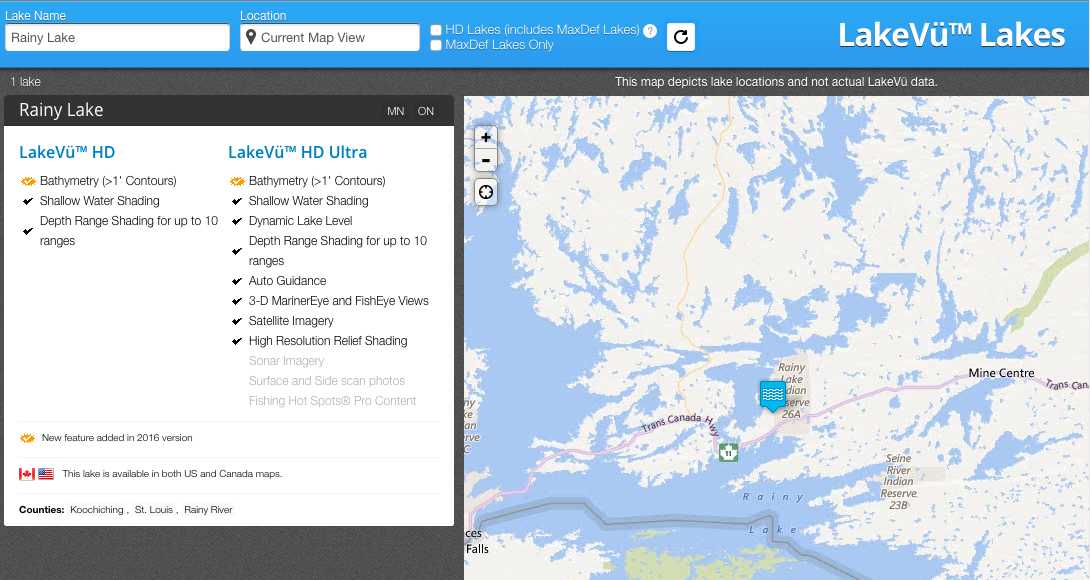The image size is (1090, 580).
Task: Click the burst icon beside LakeVü HD Bathymetry
Action: pos(28,182)
